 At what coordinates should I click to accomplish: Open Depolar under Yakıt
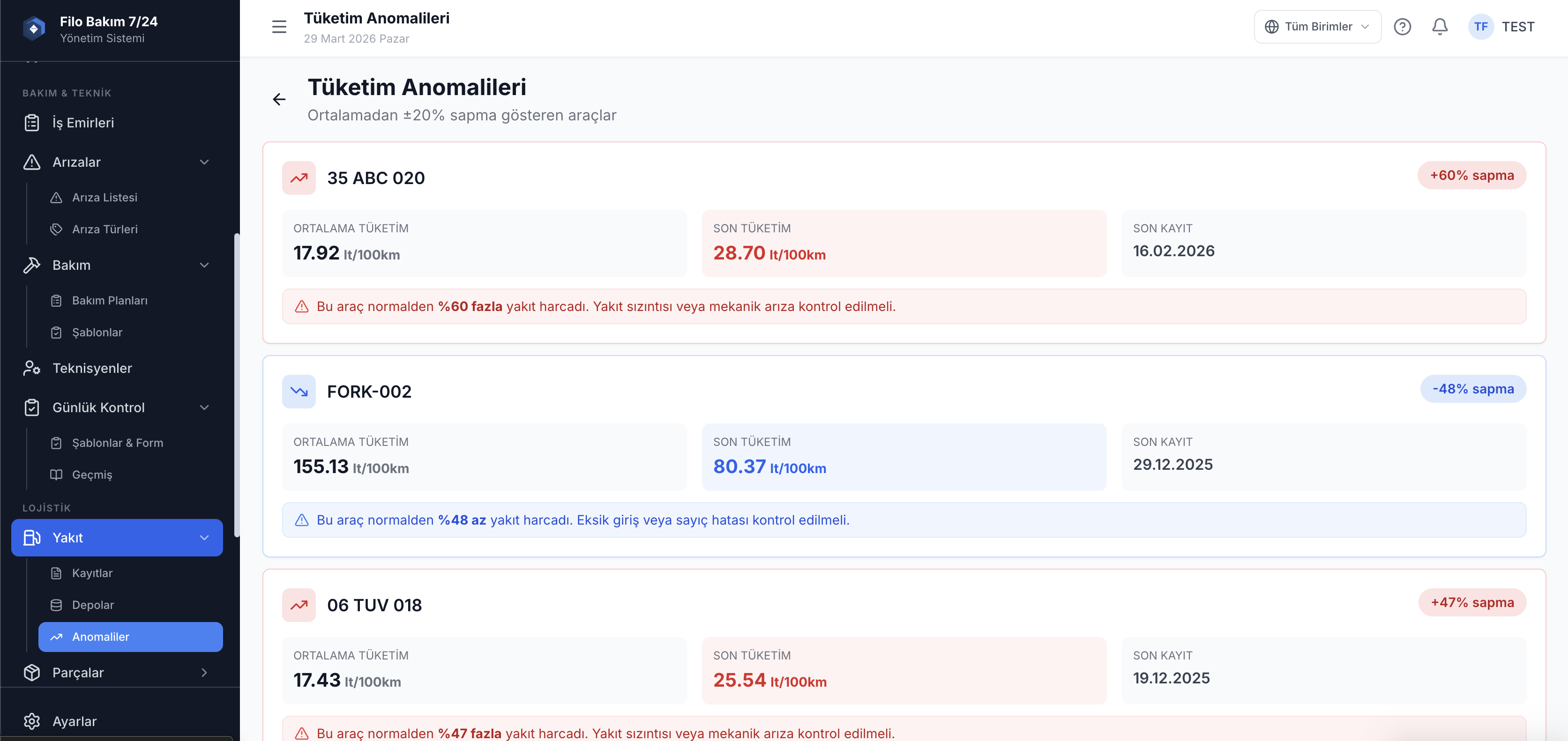93,605
